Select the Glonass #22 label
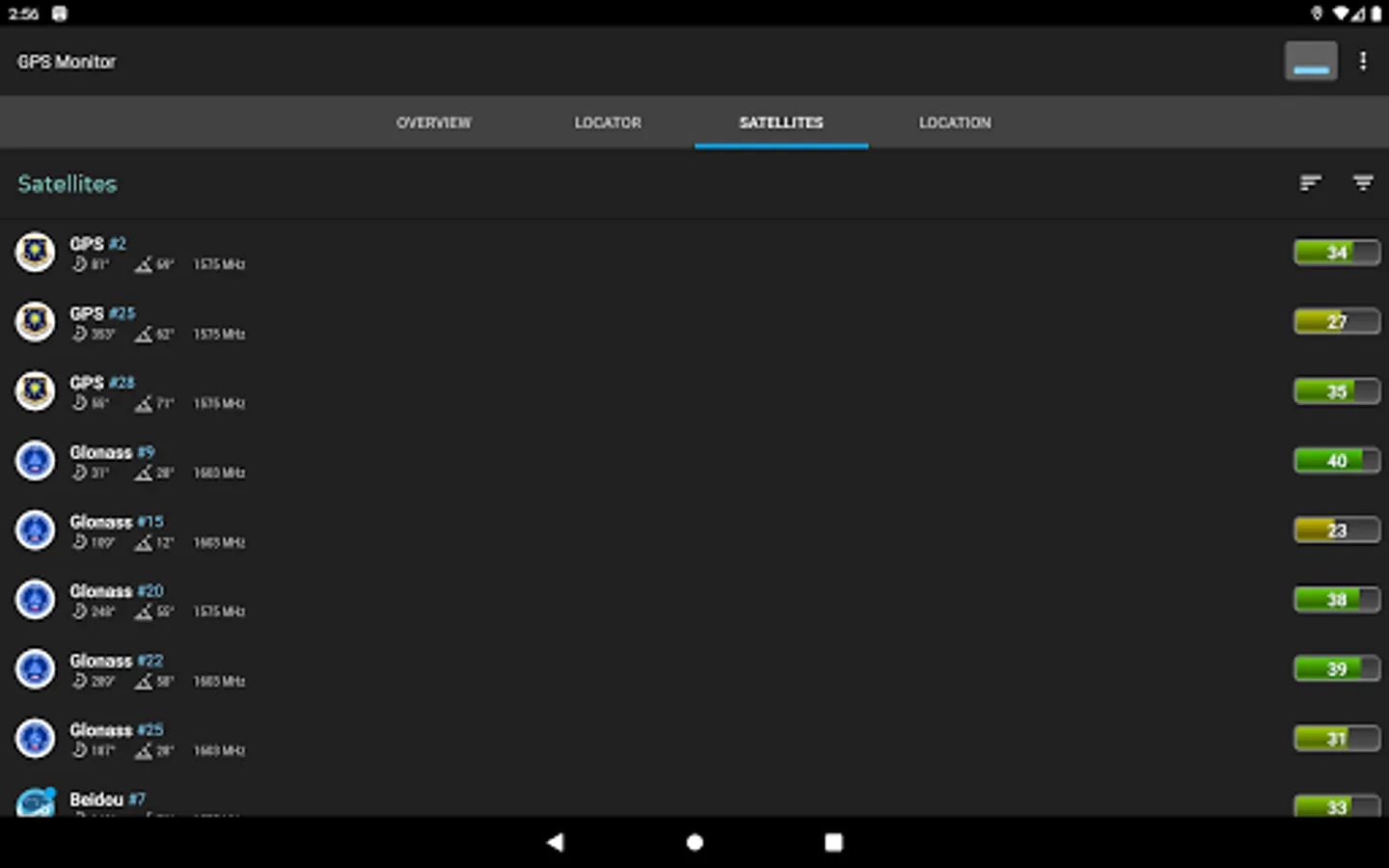This screenshot has height=868, width=1389. coord(117,660)
